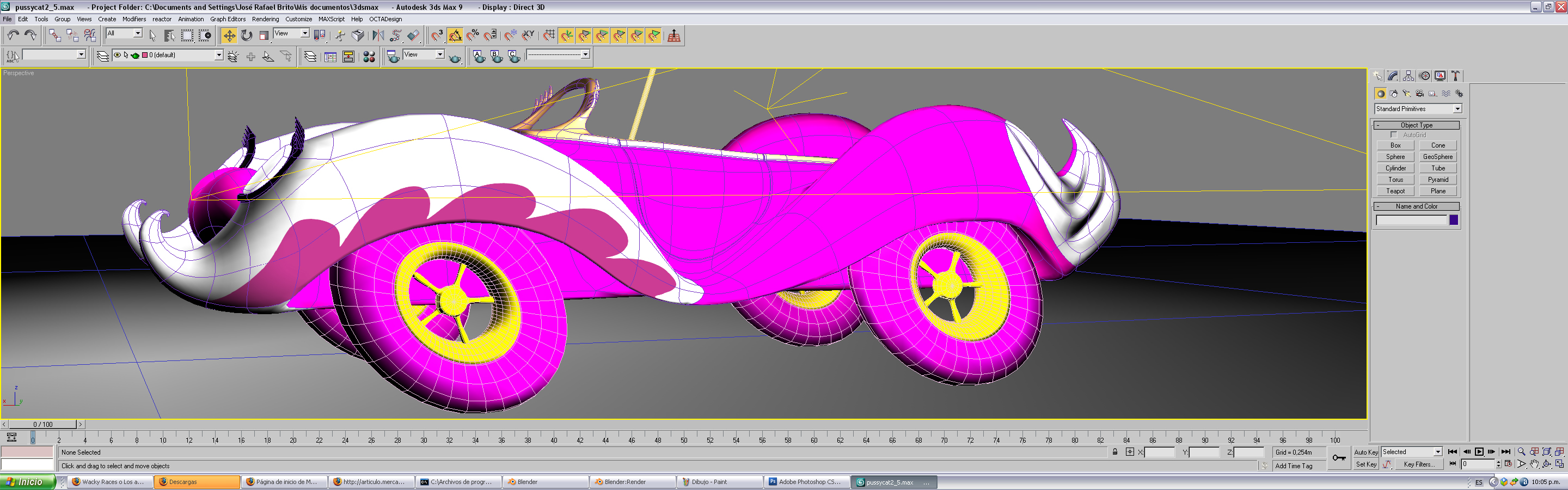The height and width of the screenshot is (490, 1568).
Task: Open the MAXScript menu
Action: coord(331,19)
